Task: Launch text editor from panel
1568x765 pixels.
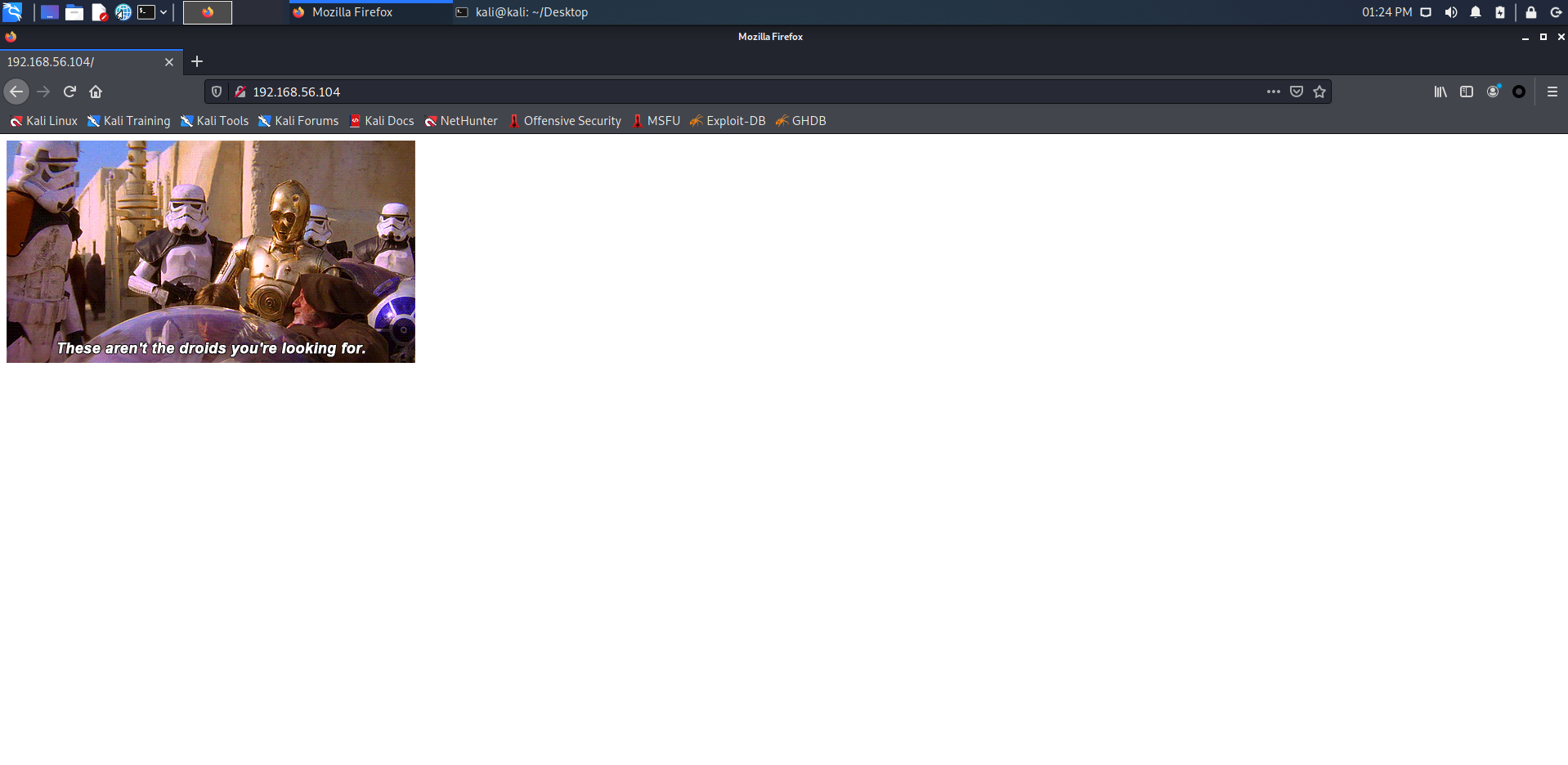Action: 100,12
